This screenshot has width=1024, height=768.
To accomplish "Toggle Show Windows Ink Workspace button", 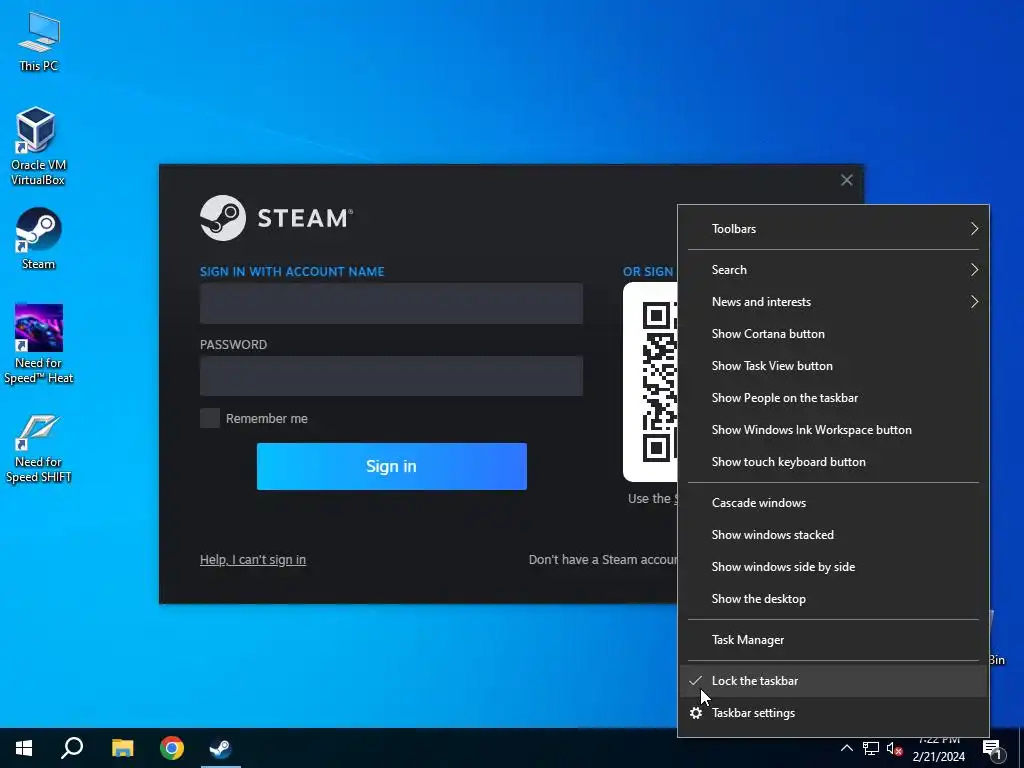I will (833, 430).
